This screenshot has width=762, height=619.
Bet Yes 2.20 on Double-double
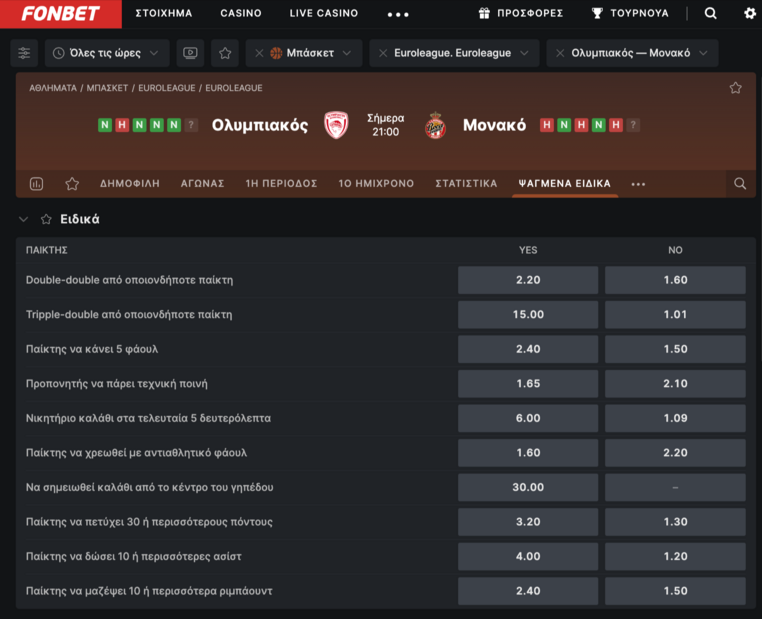tap(528, 280)
